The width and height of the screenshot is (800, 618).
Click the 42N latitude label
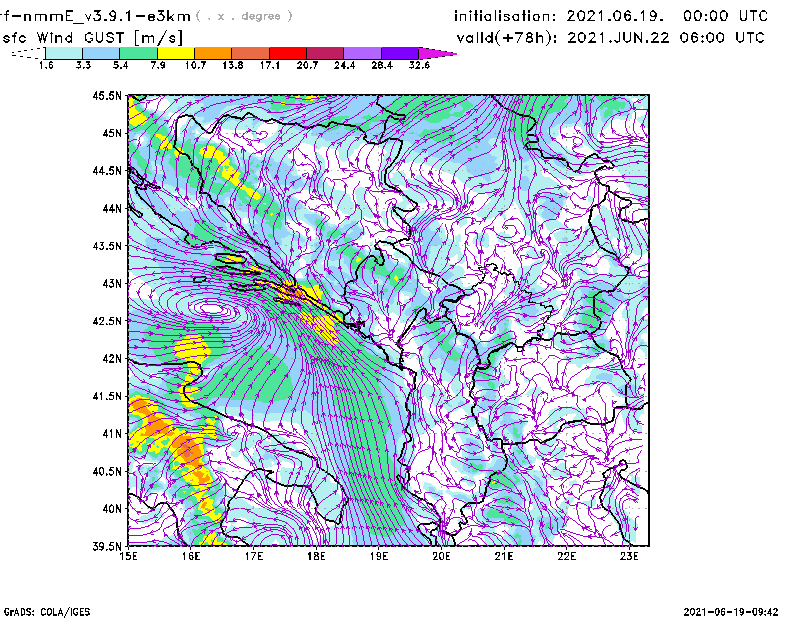(112, 359)
